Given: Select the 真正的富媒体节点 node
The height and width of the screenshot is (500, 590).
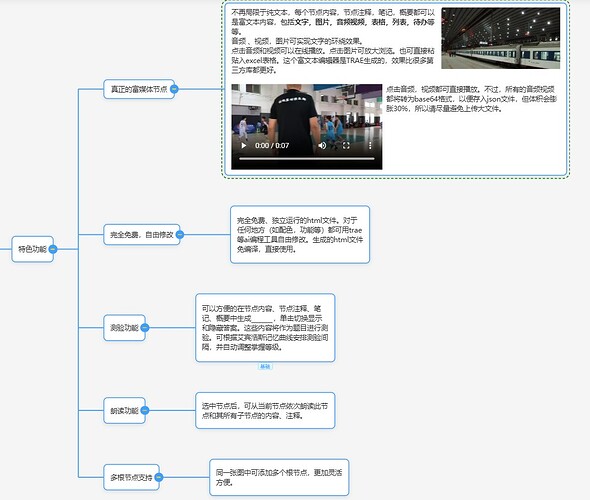Looking at the screenshot, I should click(138, 89).
